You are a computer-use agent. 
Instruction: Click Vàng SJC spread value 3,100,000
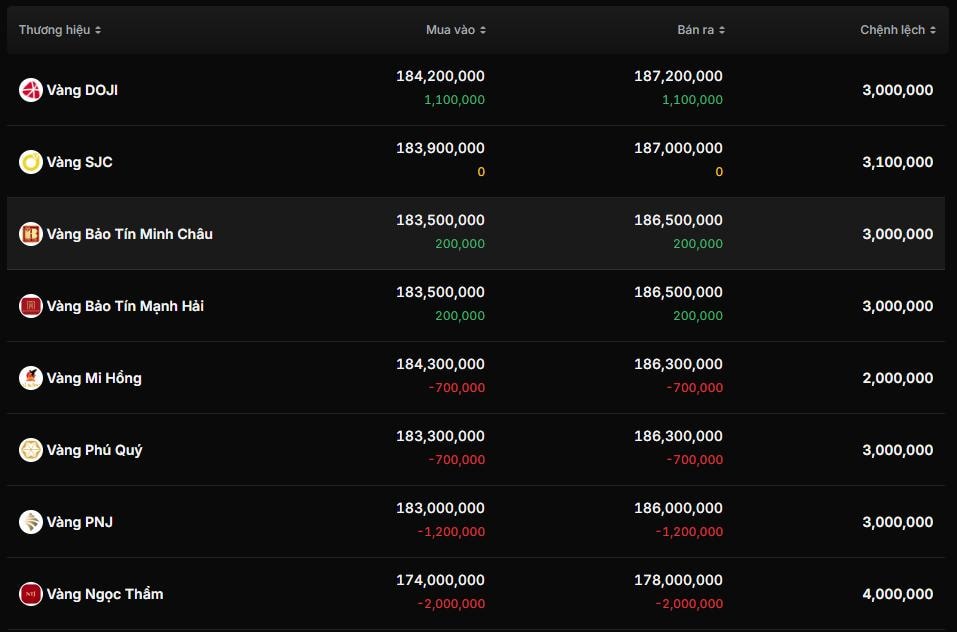point(897,162)
